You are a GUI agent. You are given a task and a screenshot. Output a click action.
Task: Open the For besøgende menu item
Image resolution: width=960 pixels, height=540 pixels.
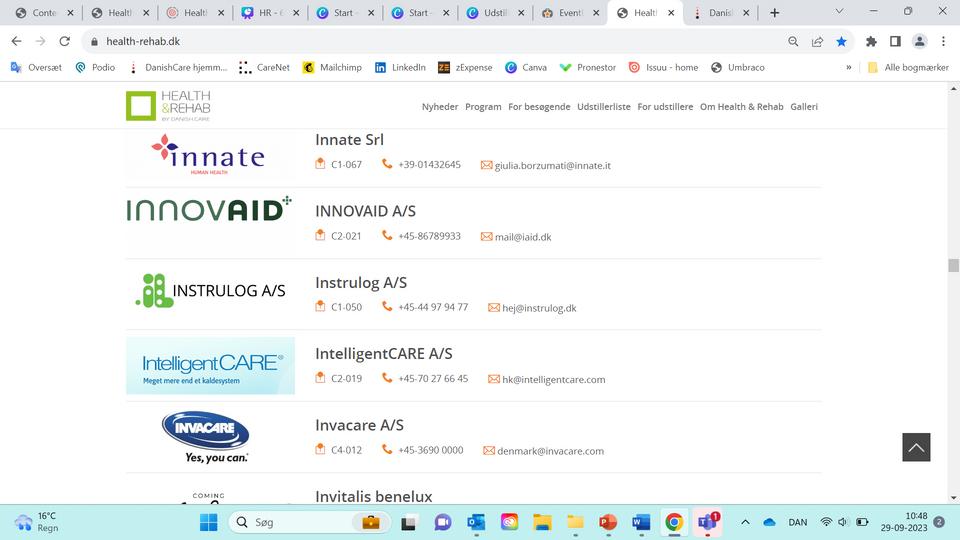click(539, 107)
